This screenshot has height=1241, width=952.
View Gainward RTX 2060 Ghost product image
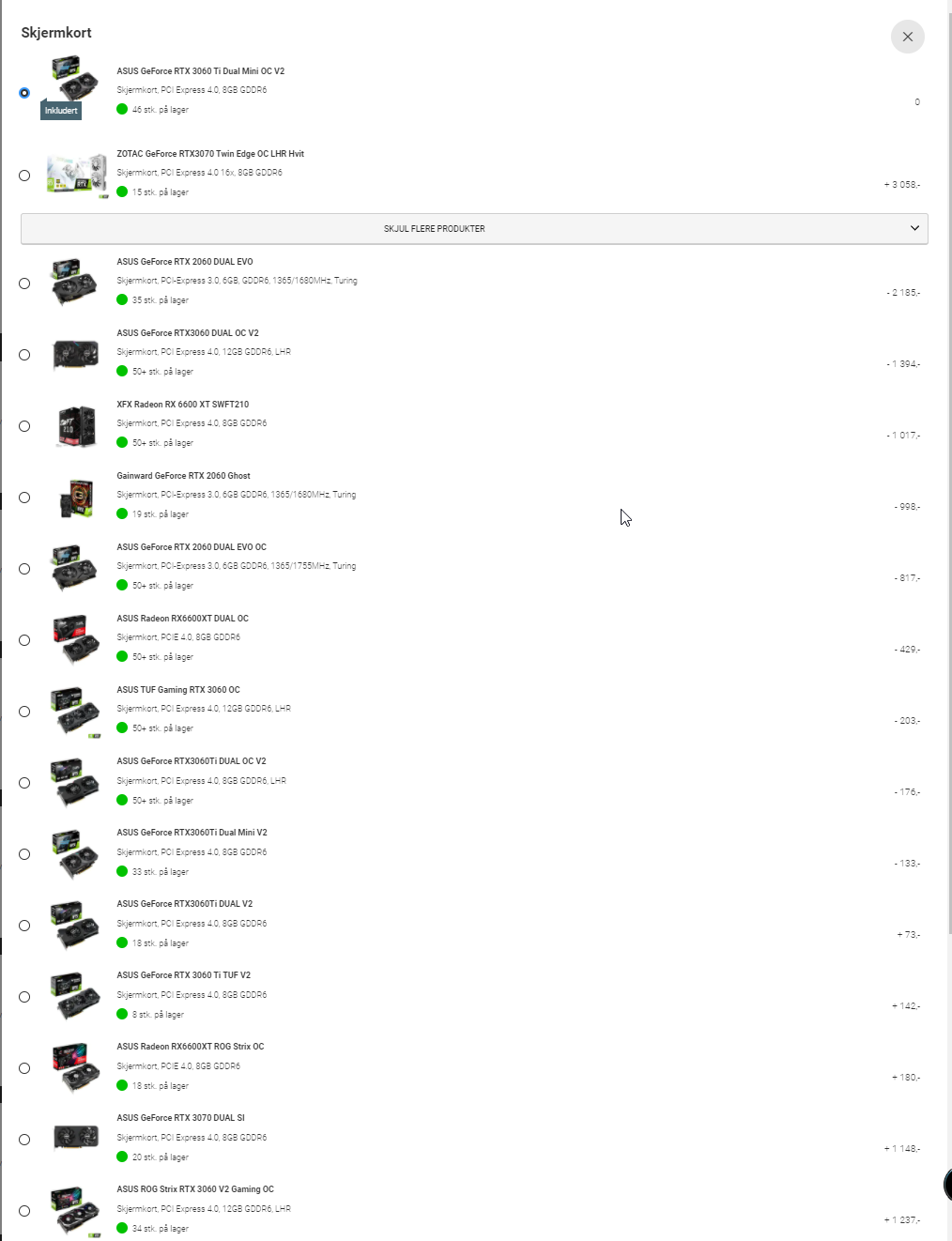pyautogui.click(x=76, y=498)
